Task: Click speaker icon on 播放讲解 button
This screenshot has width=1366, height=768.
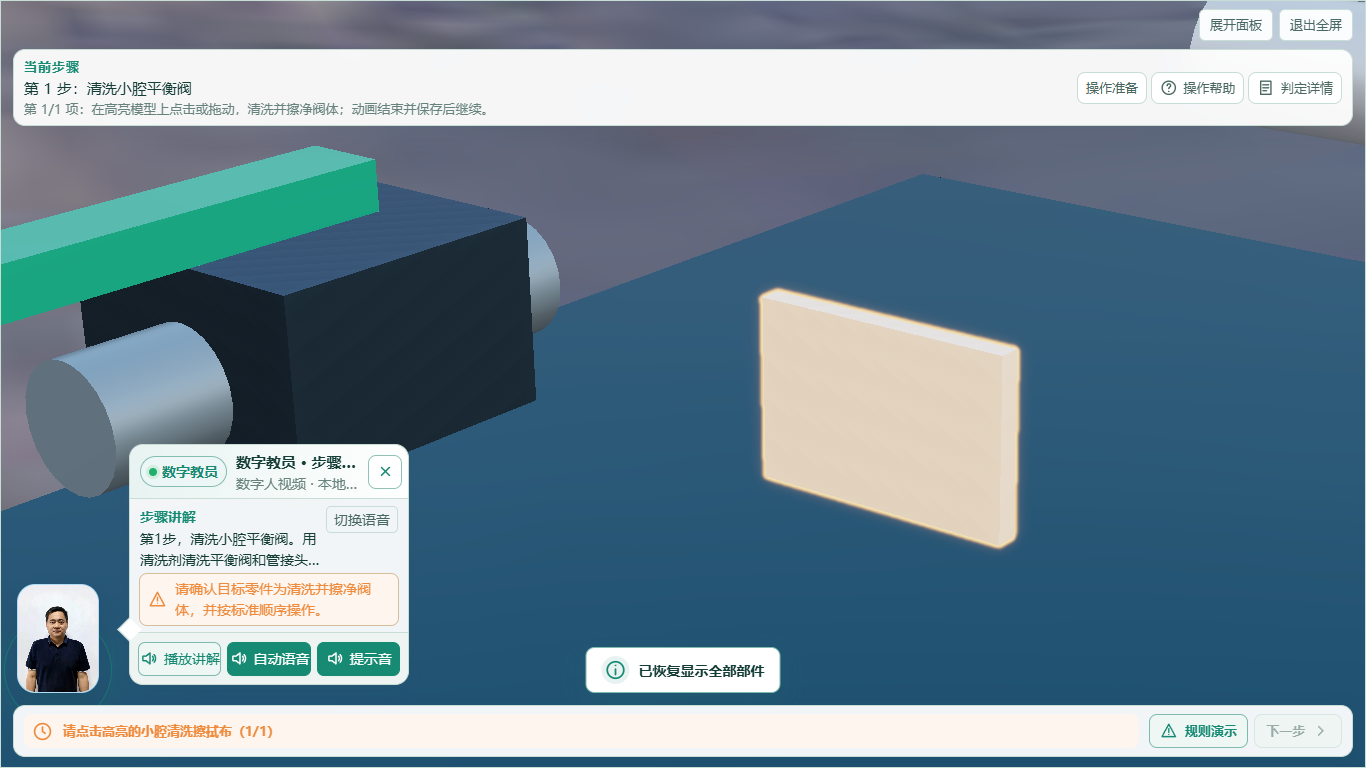Action: pos(150,659)
